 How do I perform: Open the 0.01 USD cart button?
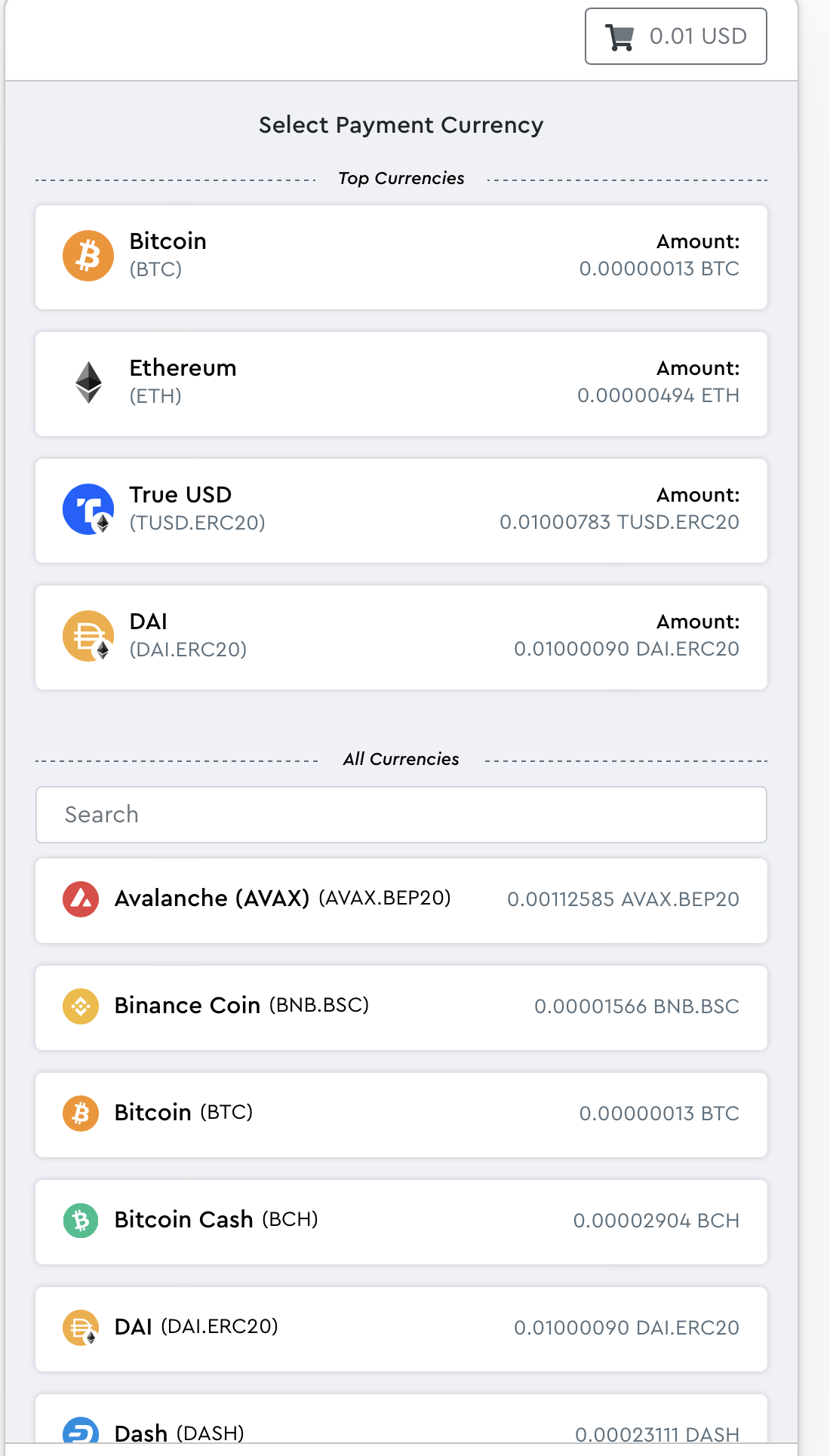(676, 36)
